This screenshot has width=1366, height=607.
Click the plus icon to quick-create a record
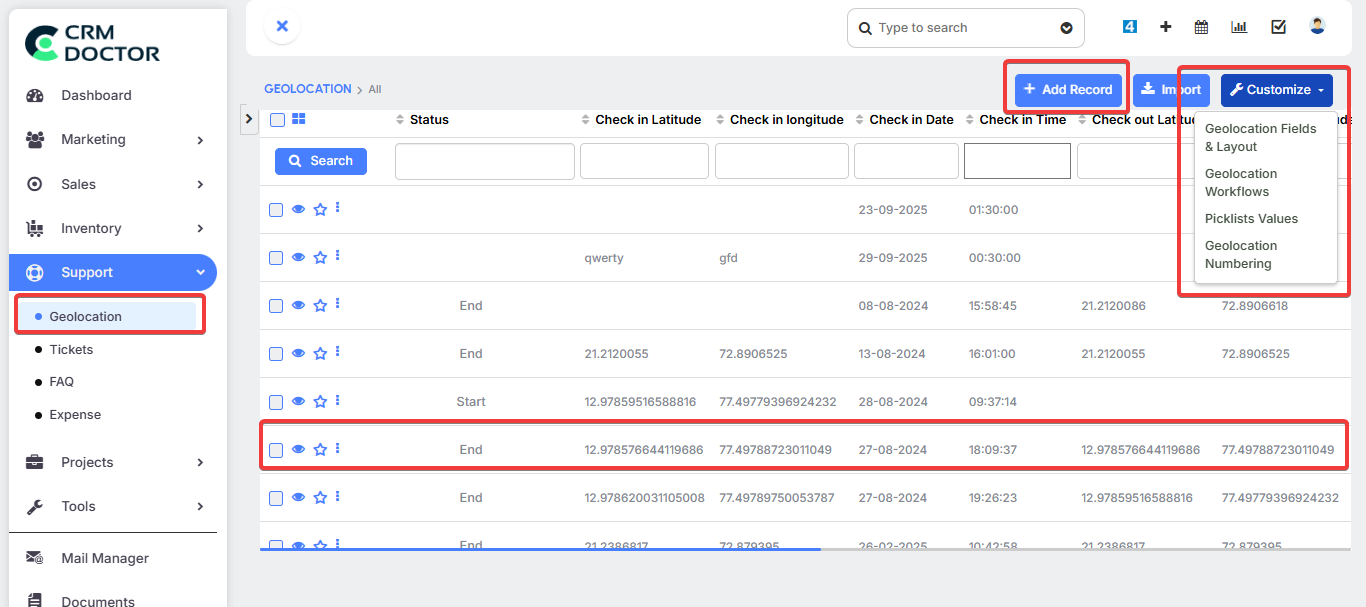click(1165, 26)
